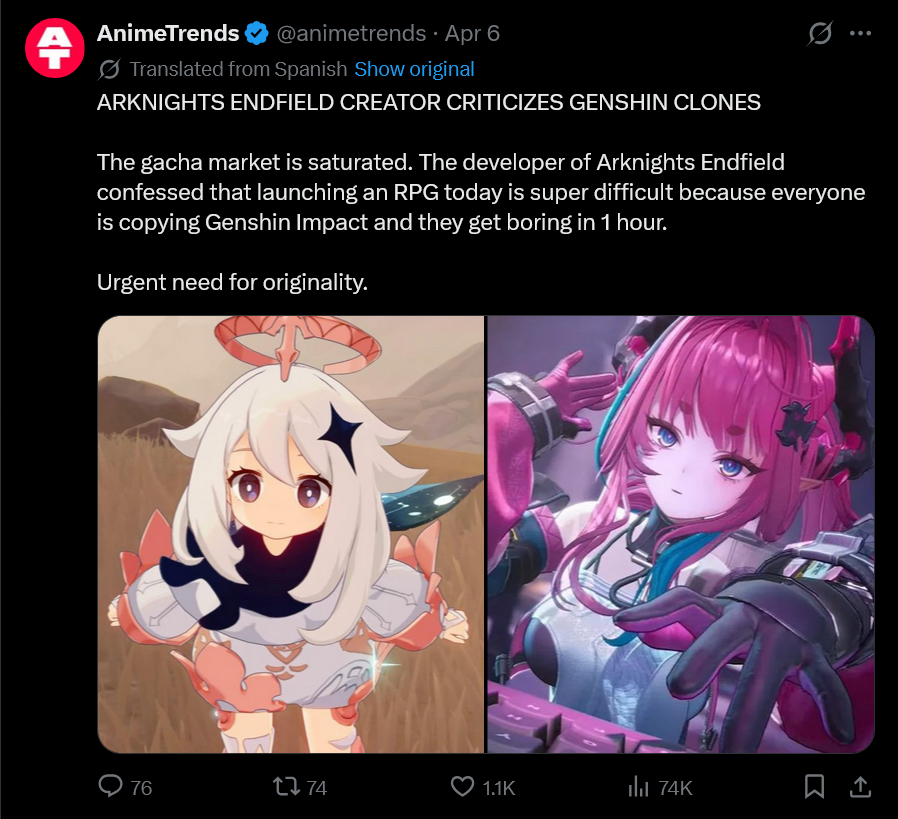The width and height of the screenshot is (898, 819).
Task: Open the Apr 6 post timestamp
Action: pyautogui.click(x=472, y=34)
